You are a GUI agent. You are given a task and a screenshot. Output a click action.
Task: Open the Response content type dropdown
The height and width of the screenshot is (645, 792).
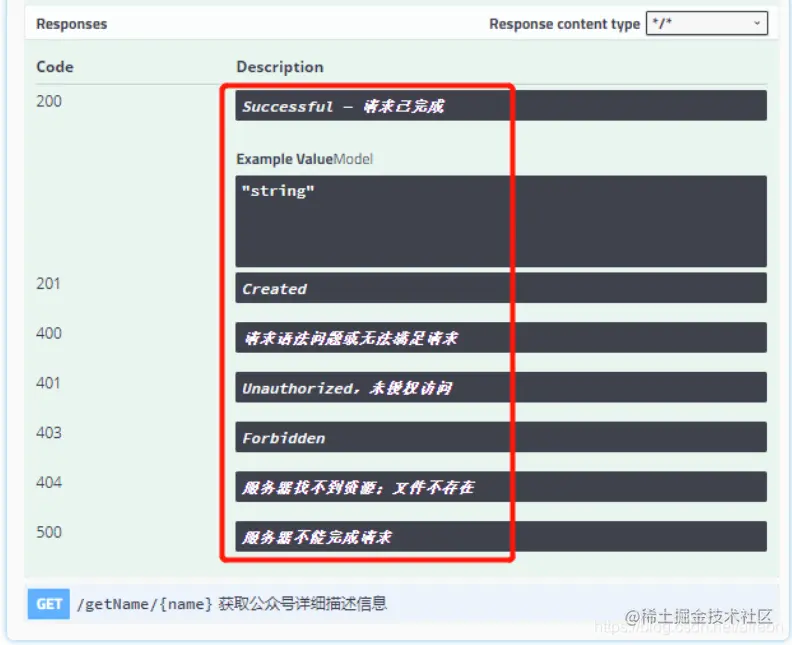pos(707,23)
